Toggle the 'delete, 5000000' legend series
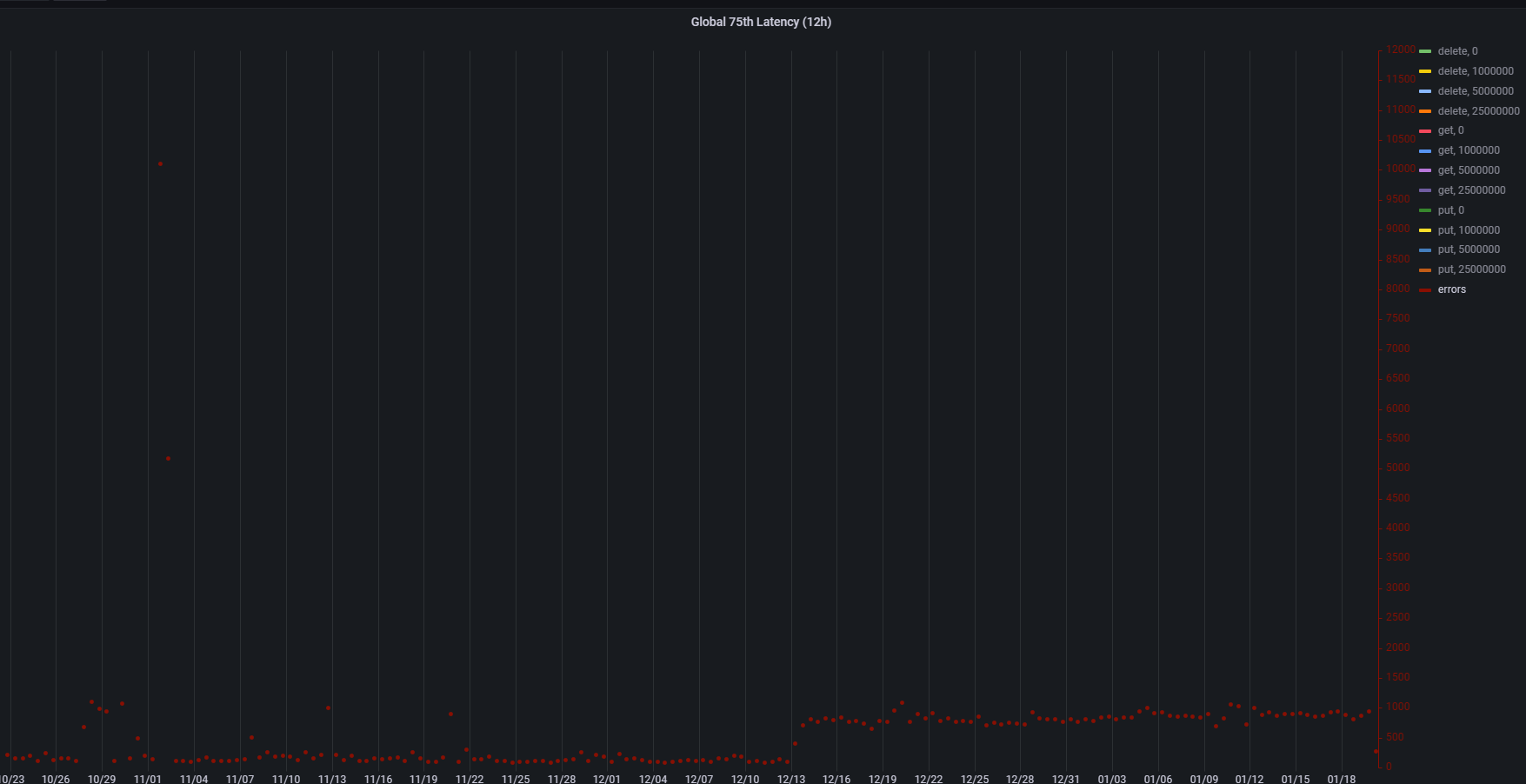Screen dimensions: 1526x784 (1476, 91)
